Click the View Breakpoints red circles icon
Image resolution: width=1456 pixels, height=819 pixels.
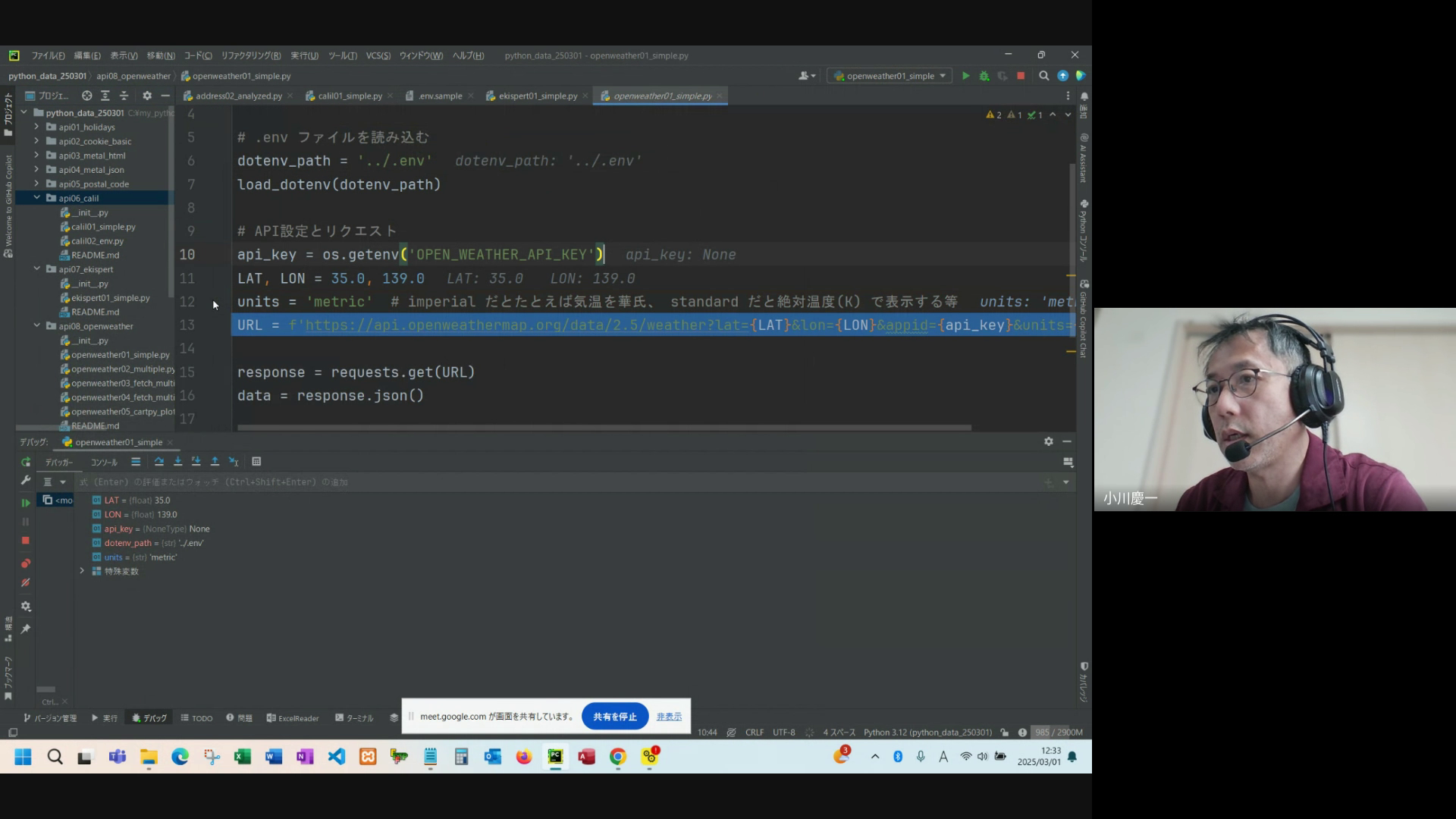click(x=26, y=563)
